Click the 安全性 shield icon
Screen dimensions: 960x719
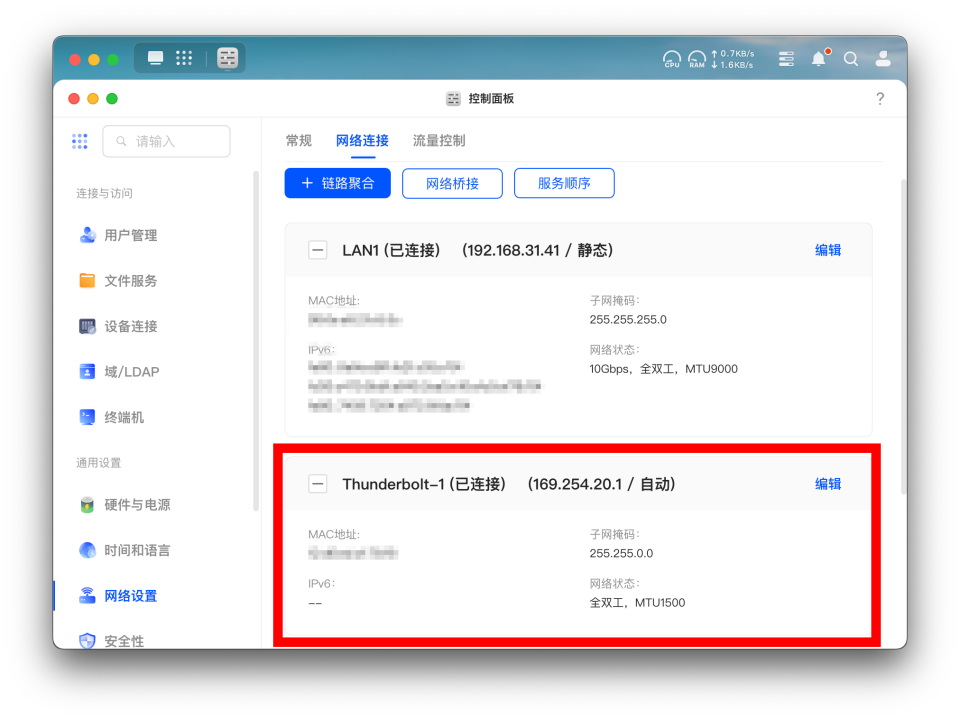[88, 641]
